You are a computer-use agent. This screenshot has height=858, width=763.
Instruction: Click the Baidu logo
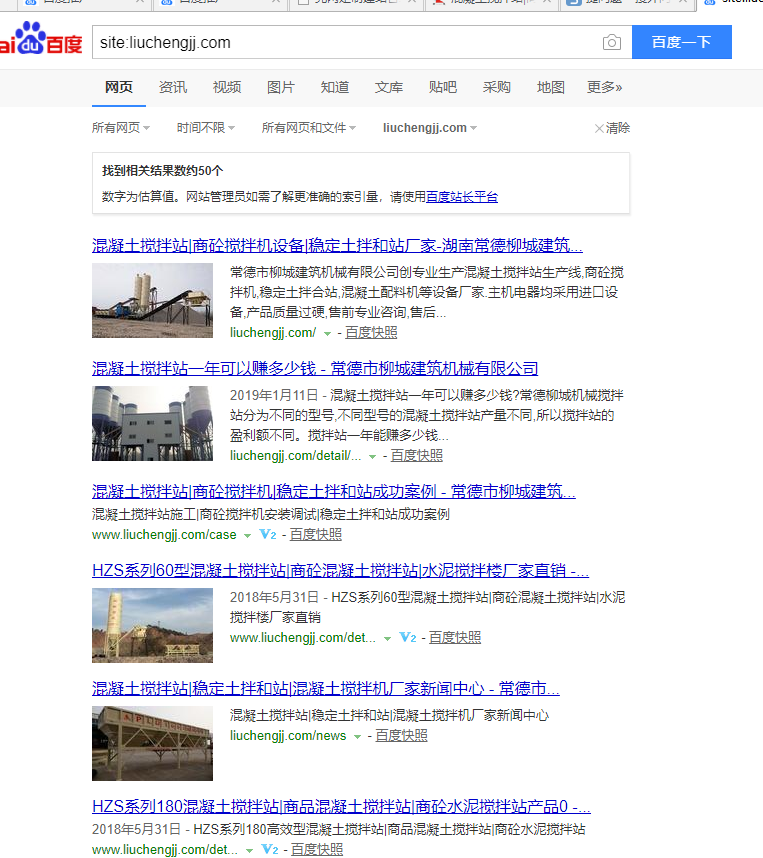[x=41, y=39]
